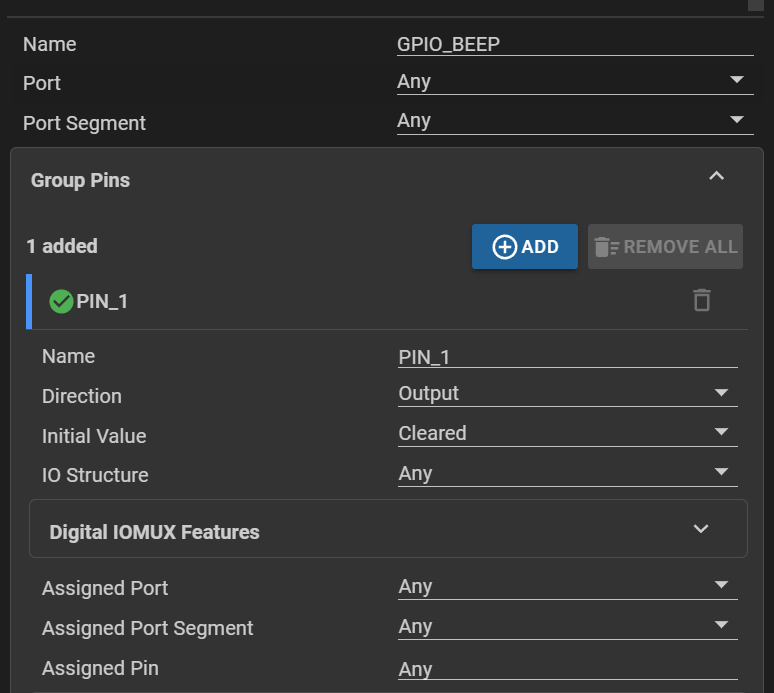
Task: Open the Initial Value dropdown set to Cleared
Action: point(567,434)
